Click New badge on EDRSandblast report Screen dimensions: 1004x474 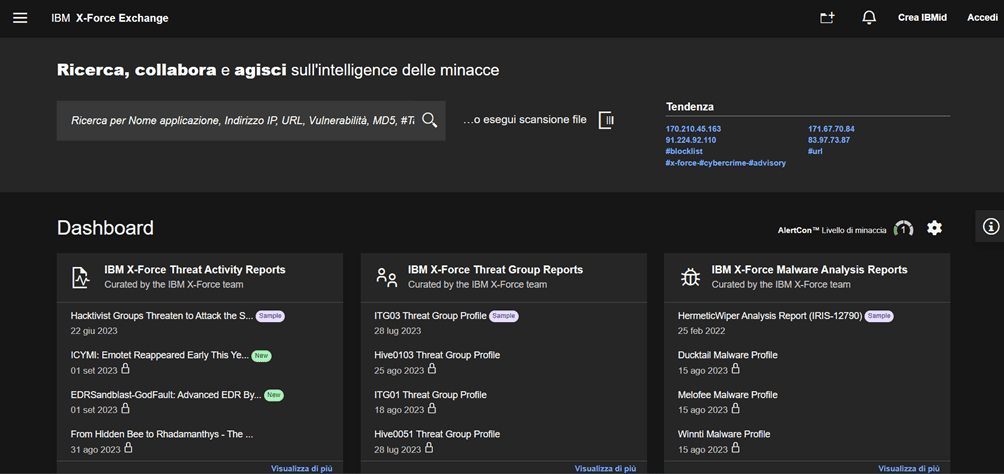tap(273, 395)
